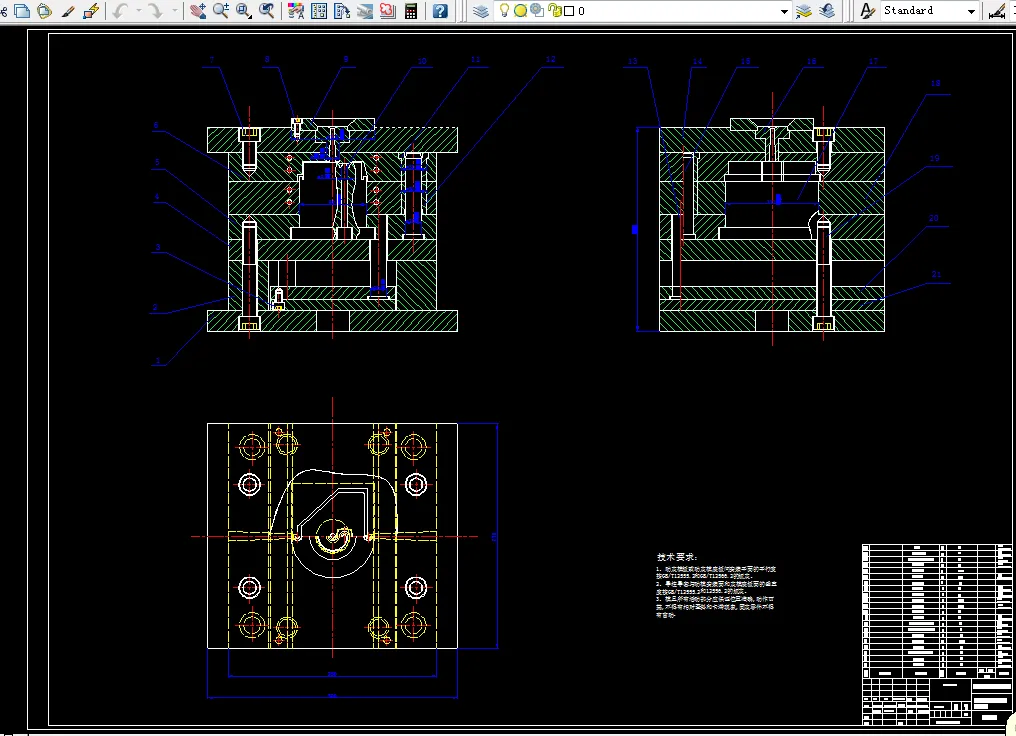Click the parts list title block table
The width and height of the screenshot is (1016, 736).
click(x=937, y=634)
